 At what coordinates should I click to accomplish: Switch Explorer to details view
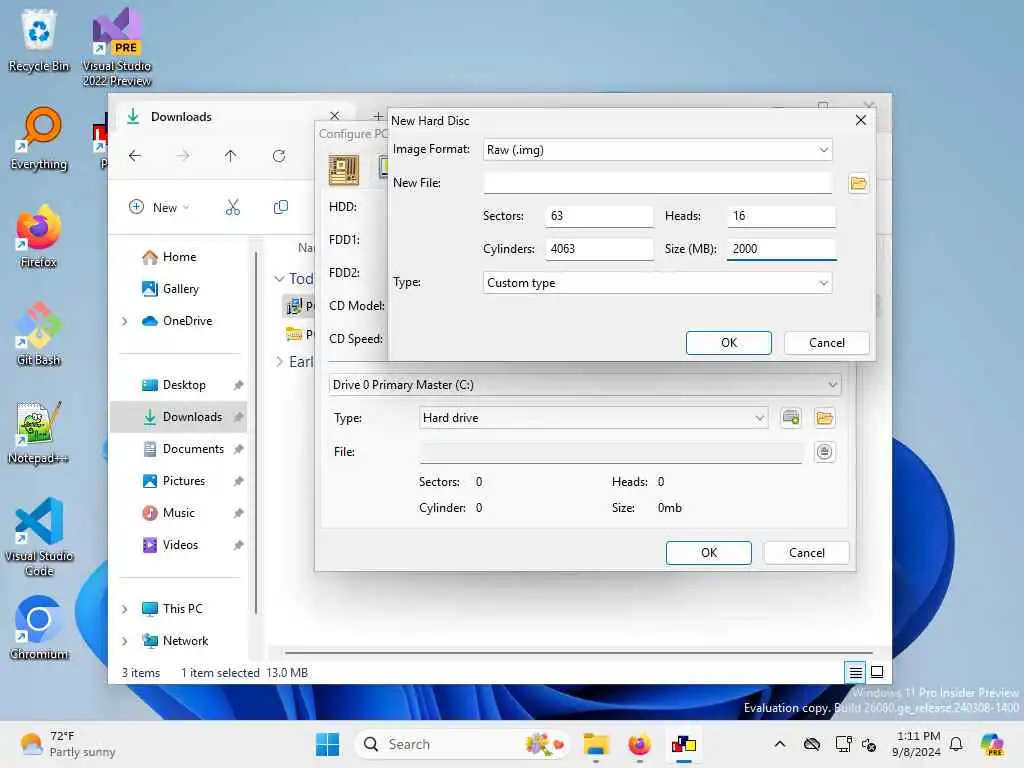(x=856, y=672)
